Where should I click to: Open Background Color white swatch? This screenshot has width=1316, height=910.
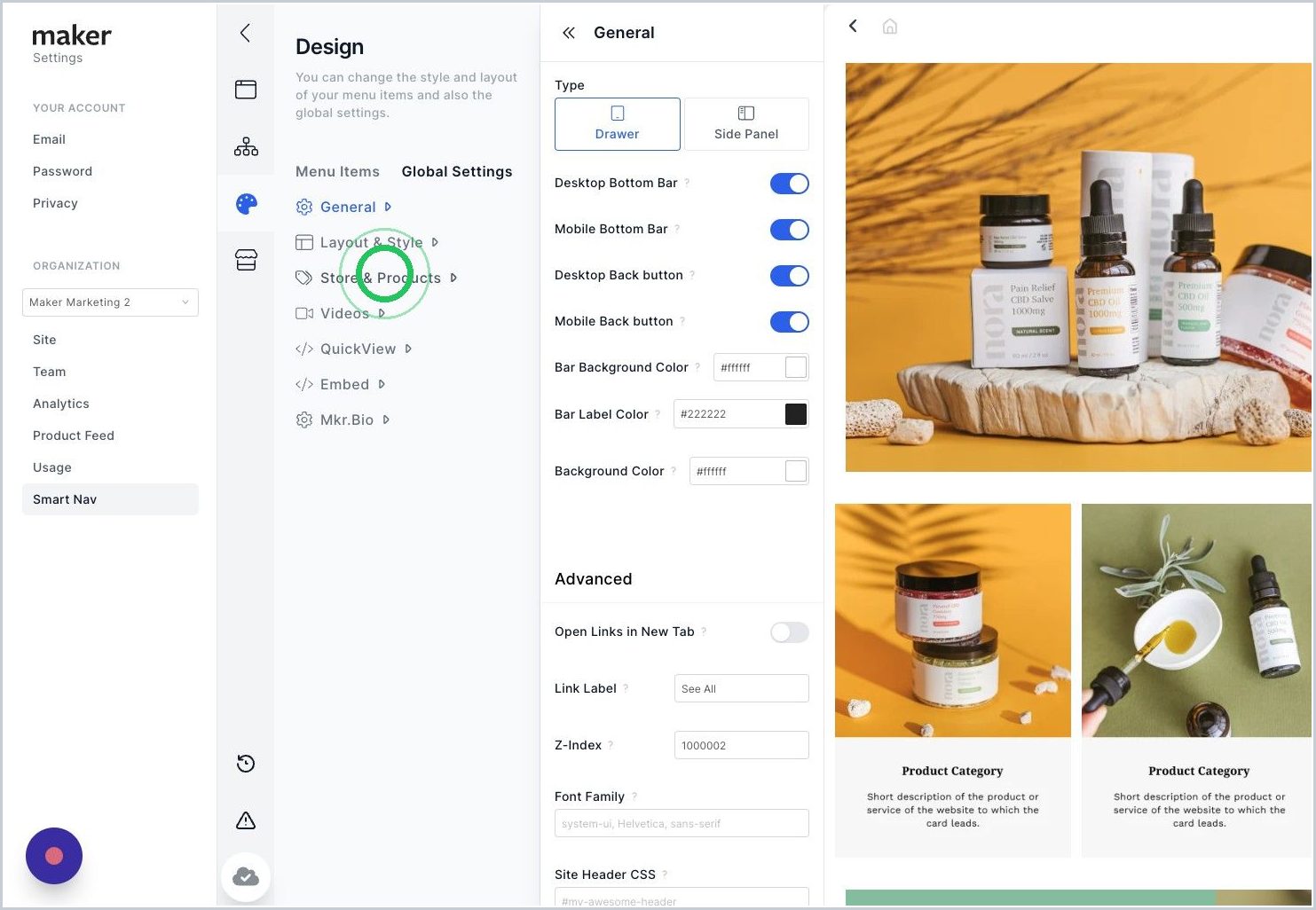point(796,471)
